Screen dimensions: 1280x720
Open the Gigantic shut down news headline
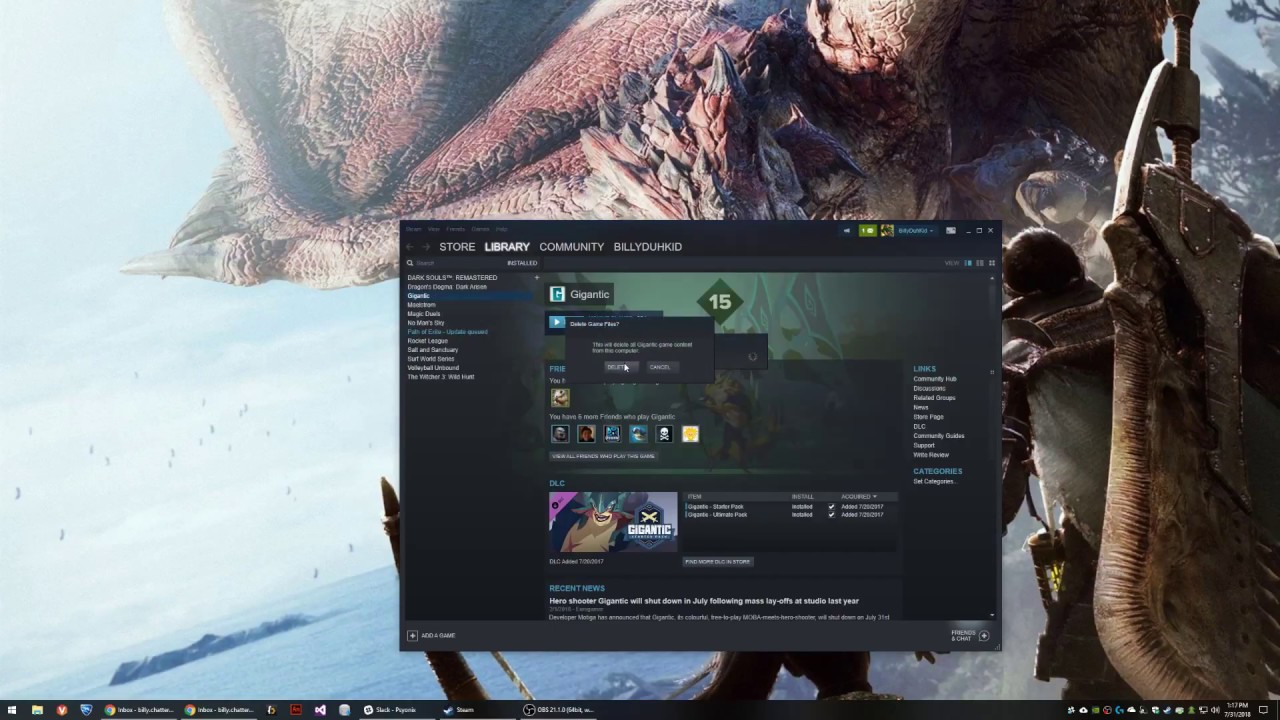pyautogui.click(x=704, y=601)
